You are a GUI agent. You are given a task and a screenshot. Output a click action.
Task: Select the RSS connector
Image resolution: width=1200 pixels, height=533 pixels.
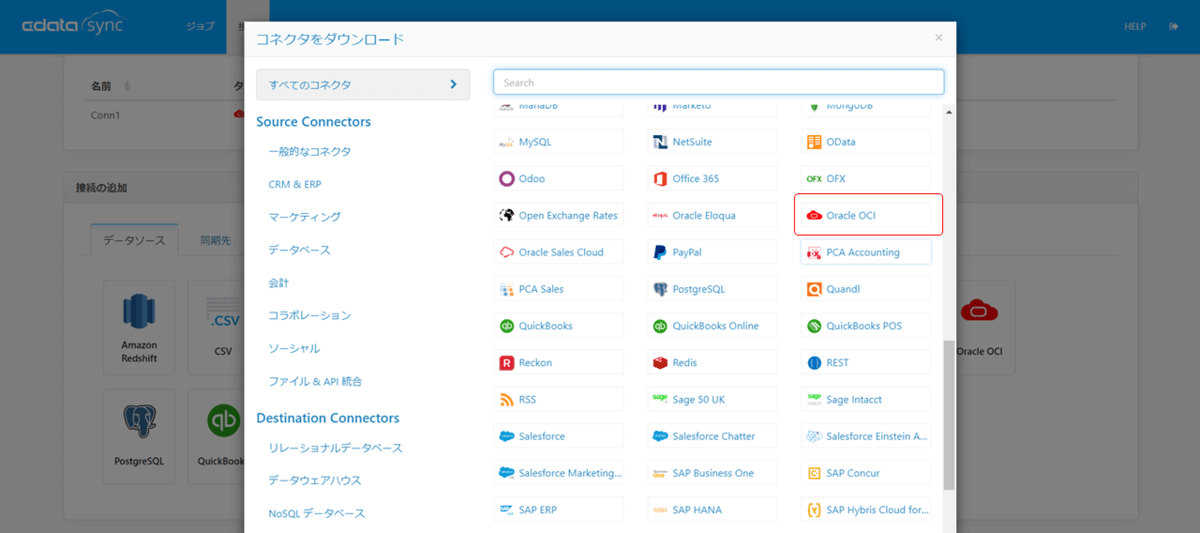(558, 399)
